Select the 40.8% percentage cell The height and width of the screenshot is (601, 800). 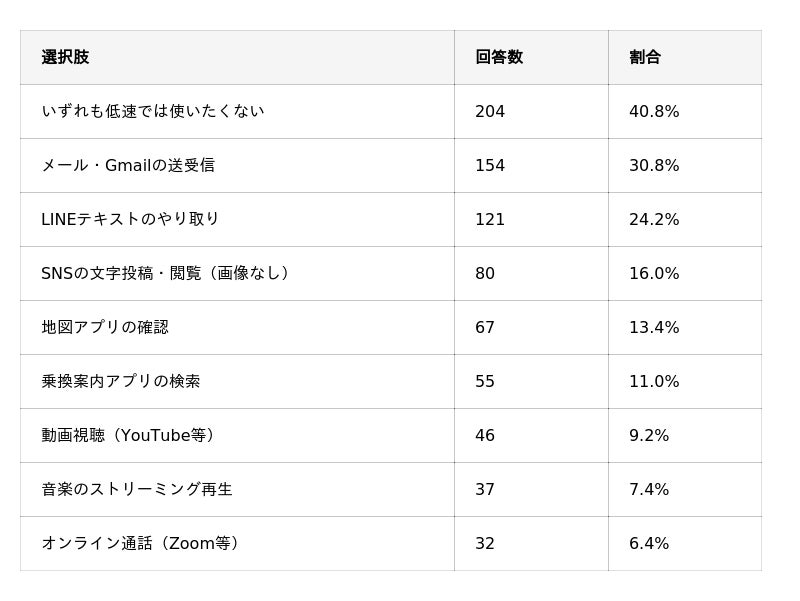pos(654,111)
